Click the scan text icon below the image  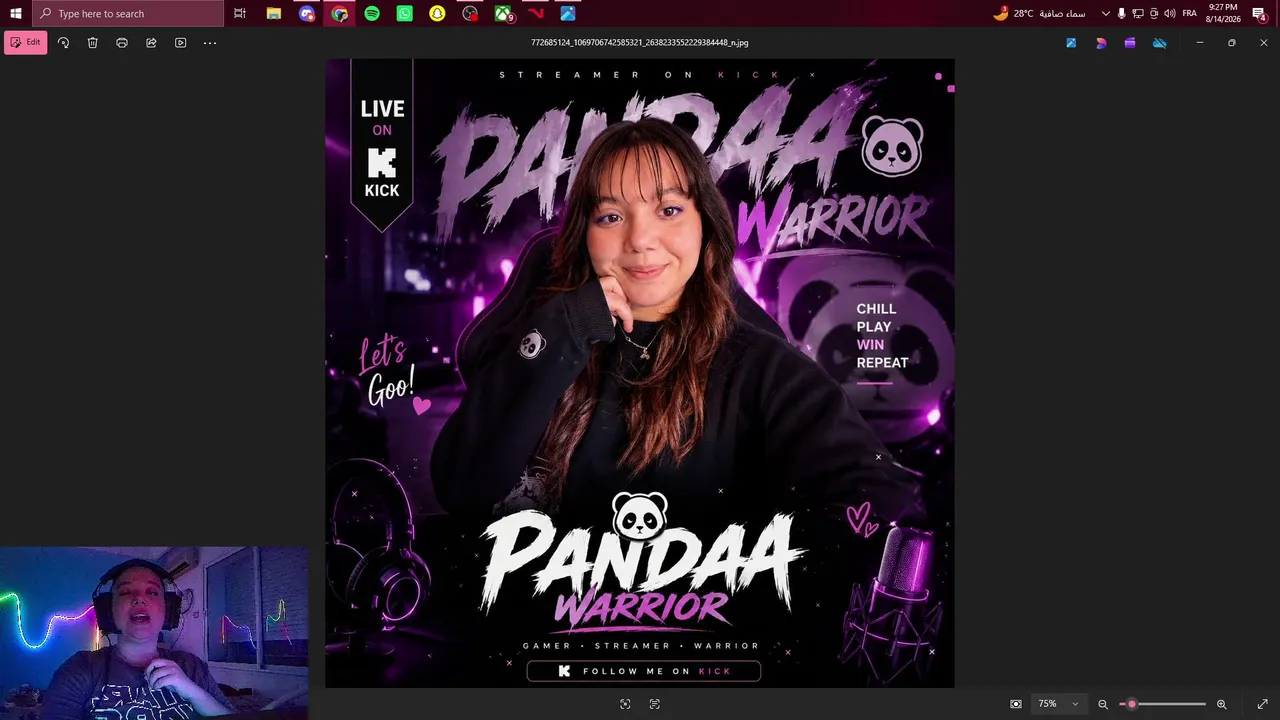click(x=655, y=704)
